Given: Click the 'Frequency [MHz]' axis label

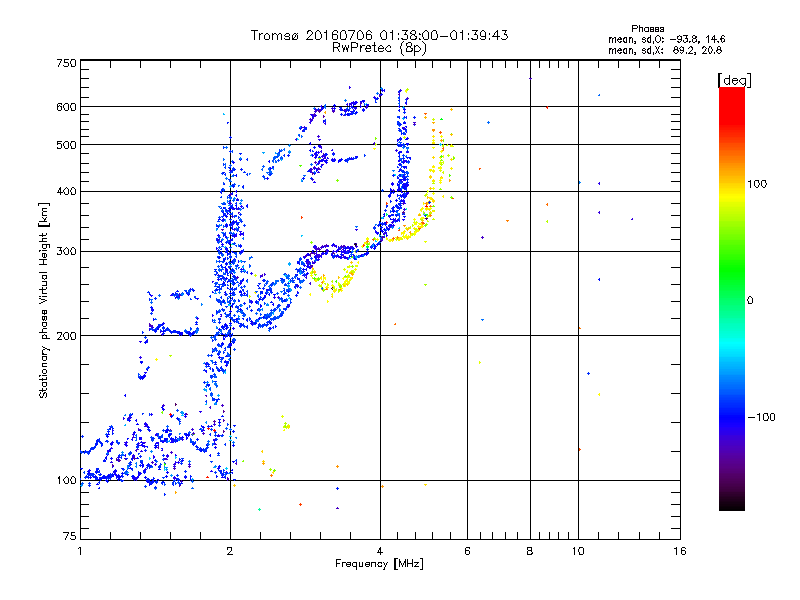Looking at the screenshot, I should click(379, 564).
